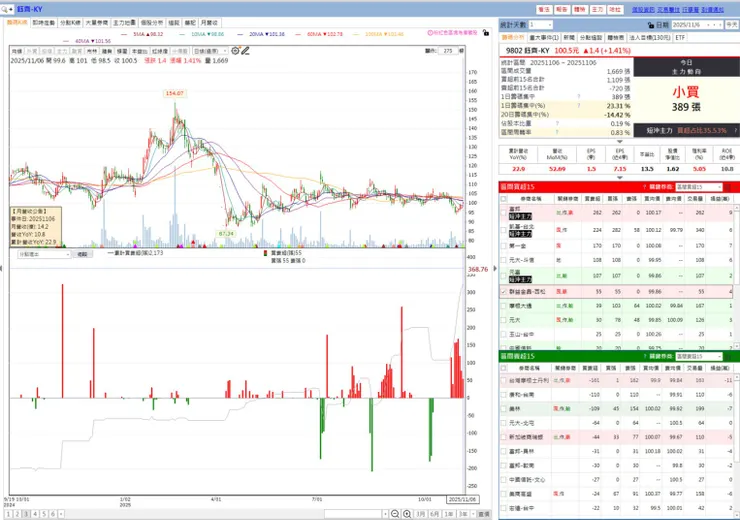Click the 3月 range button
740x520 pixels.
point(420,514)
